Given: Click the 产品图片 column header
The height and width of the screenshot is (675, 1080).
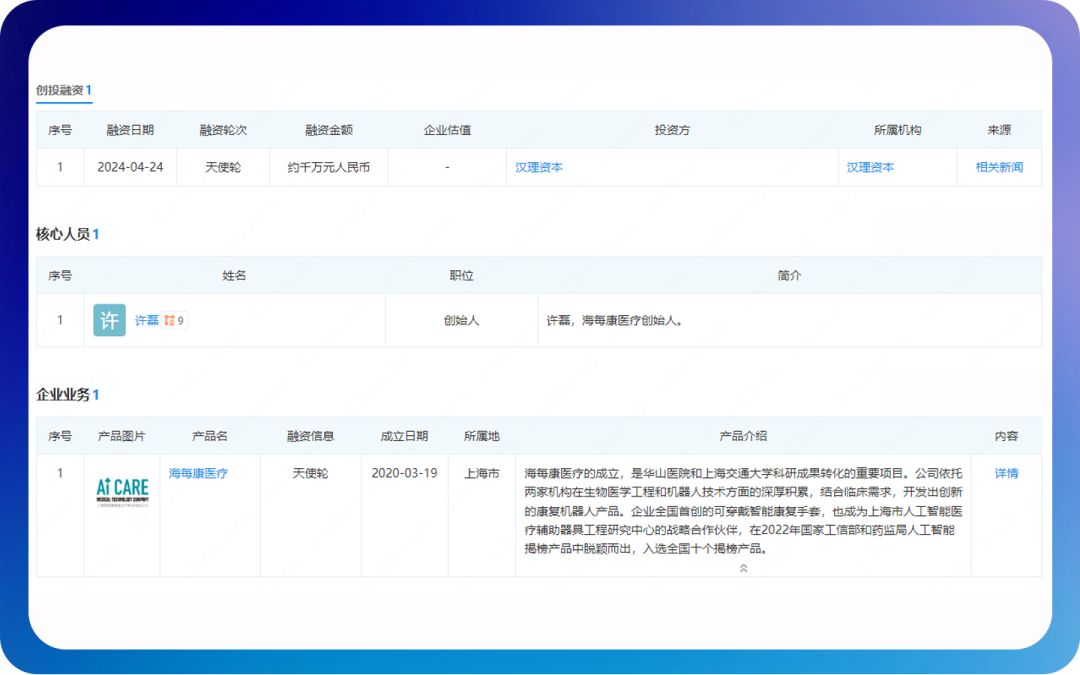Looking at the screenshot, I should (121, 436).
